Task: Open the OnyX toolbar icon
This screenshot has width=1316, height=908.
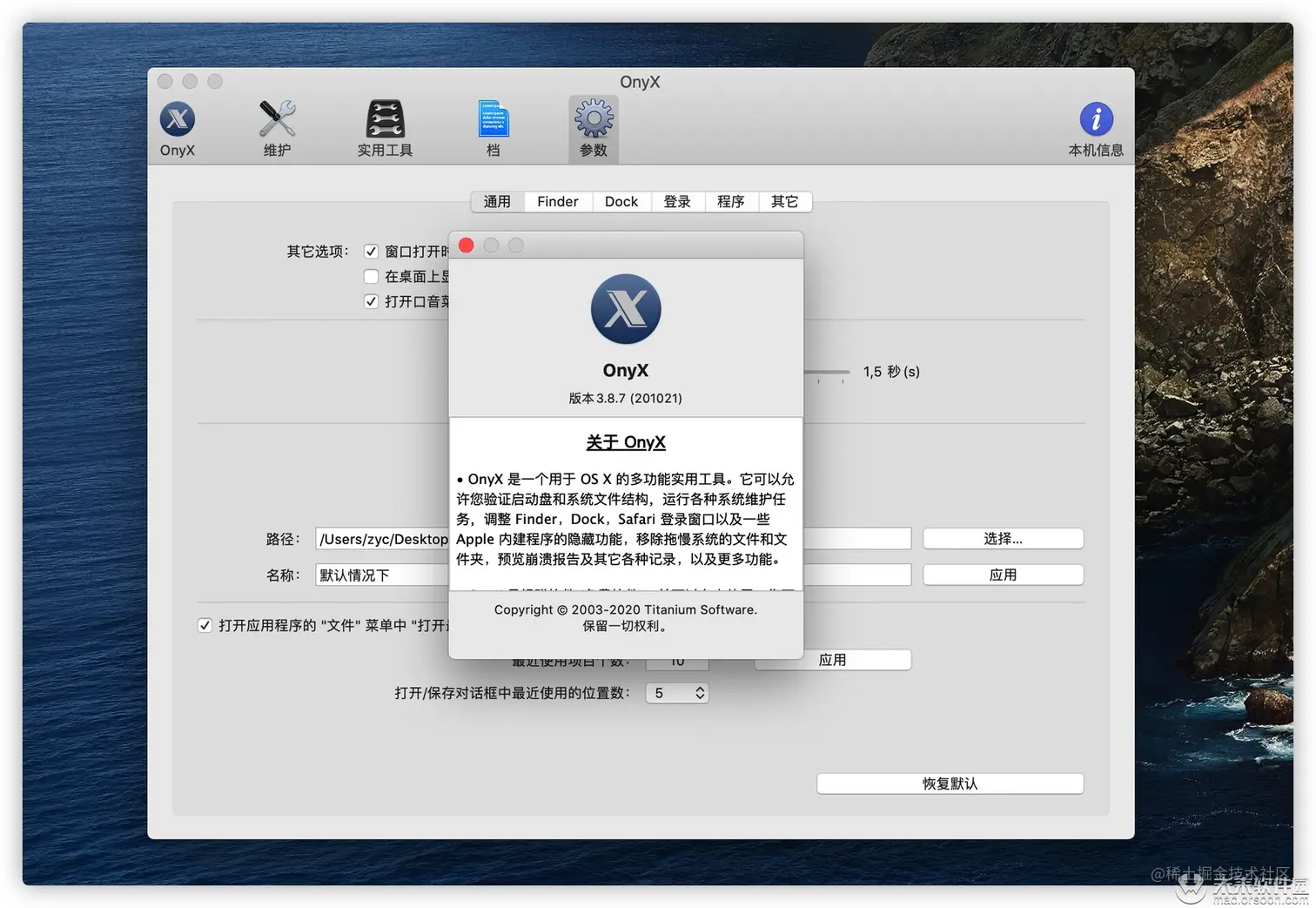Action: click(x=178, y=128)
